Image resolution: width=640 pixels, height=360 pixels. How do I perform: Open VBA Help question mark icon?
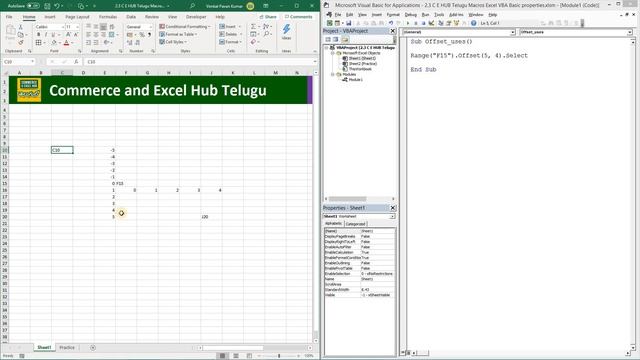473,23
